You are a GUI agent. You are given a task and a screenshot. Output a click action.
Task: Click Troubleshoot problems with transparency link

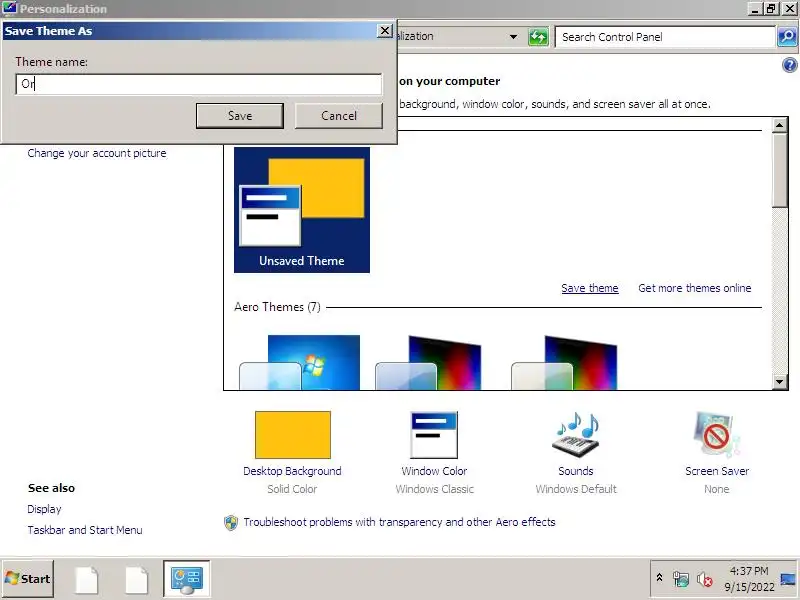tap(399, 522)
